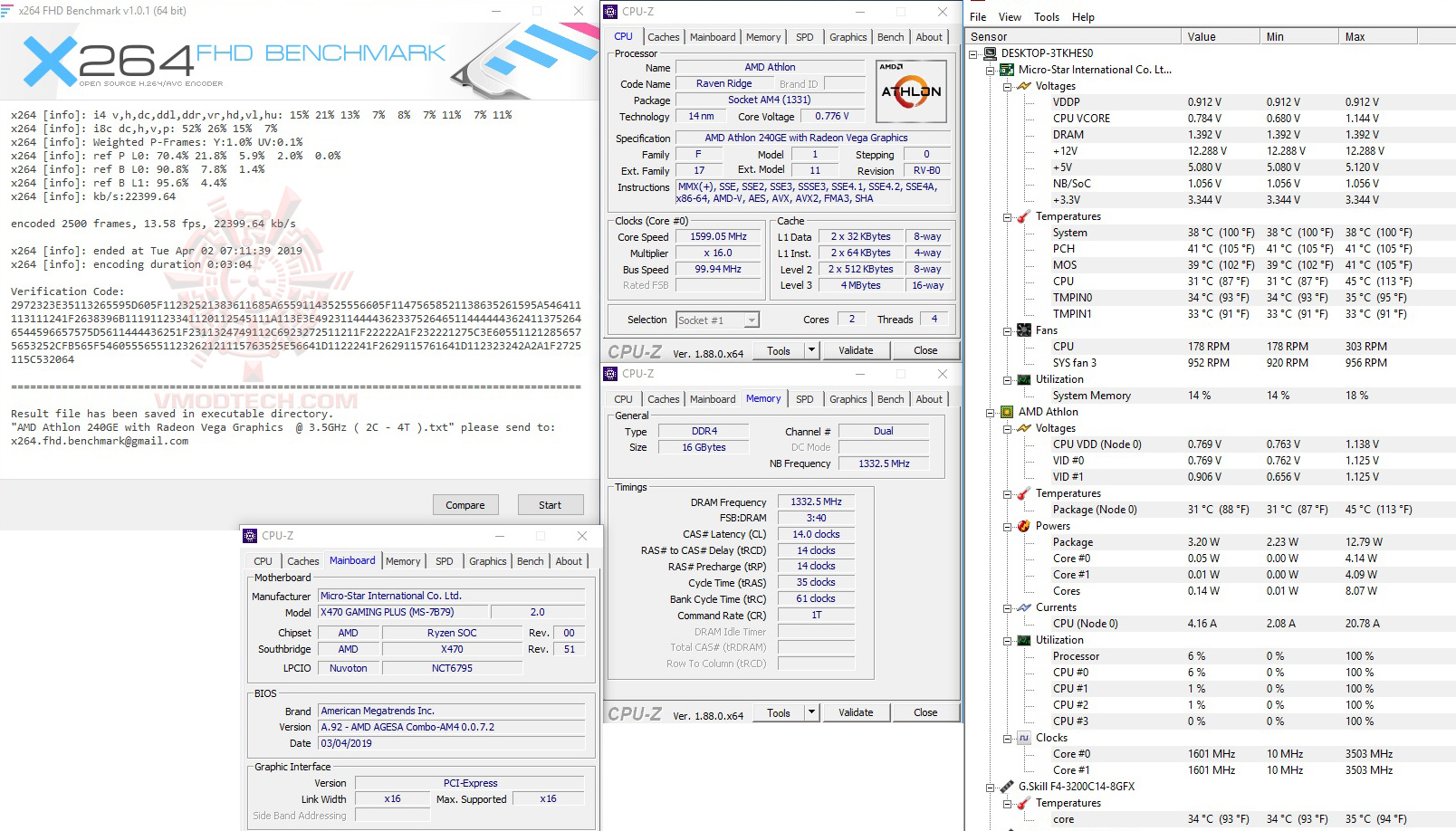The width and height of the screenshot is (1456, 831).
Task: Select the Graphics tab in the CPU-Z Memory window
Action: tap(848, 399)
